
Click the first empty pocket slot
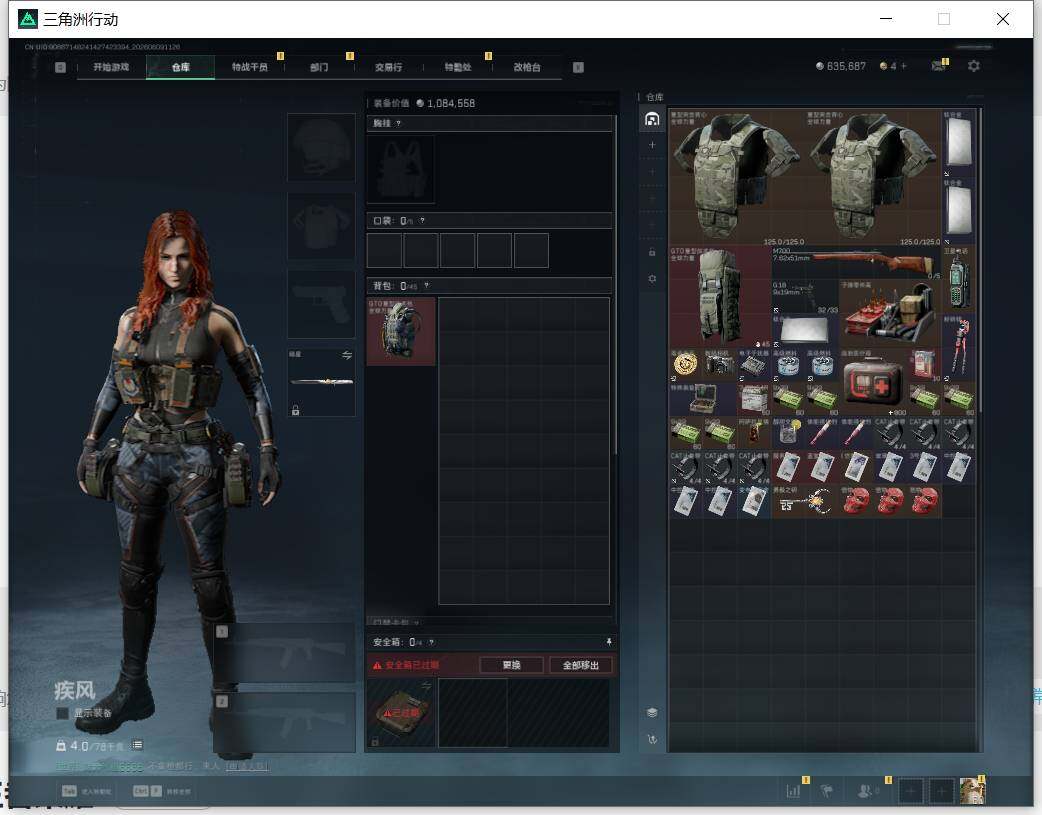tap(385, 251)
